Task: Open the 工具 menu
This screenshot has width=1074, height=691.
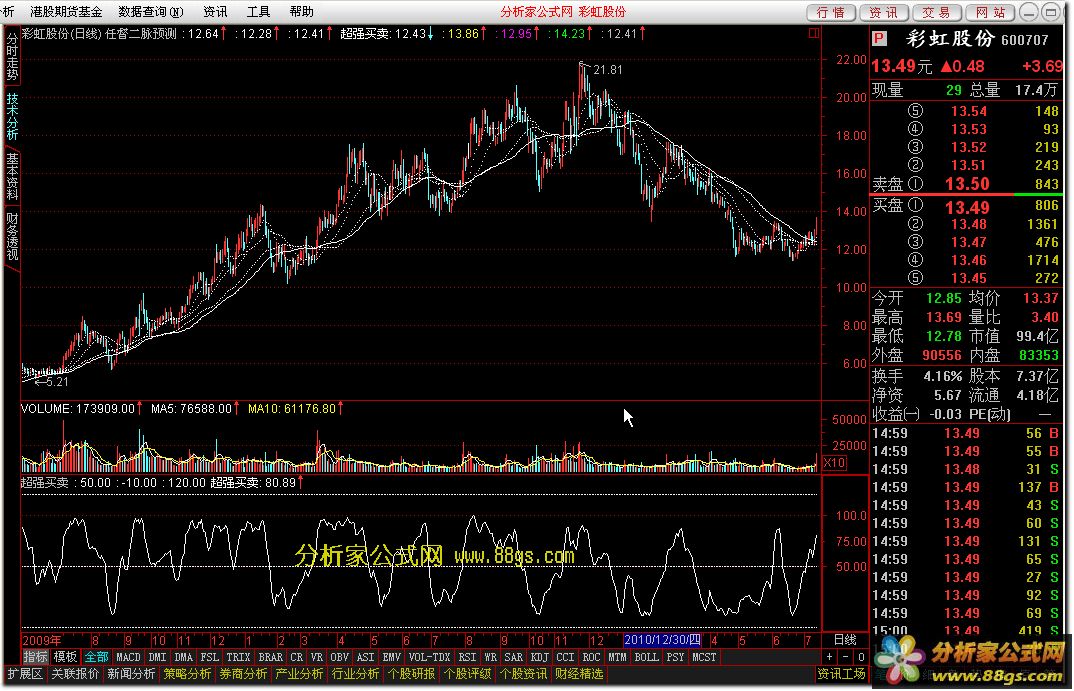Action: 258,12
